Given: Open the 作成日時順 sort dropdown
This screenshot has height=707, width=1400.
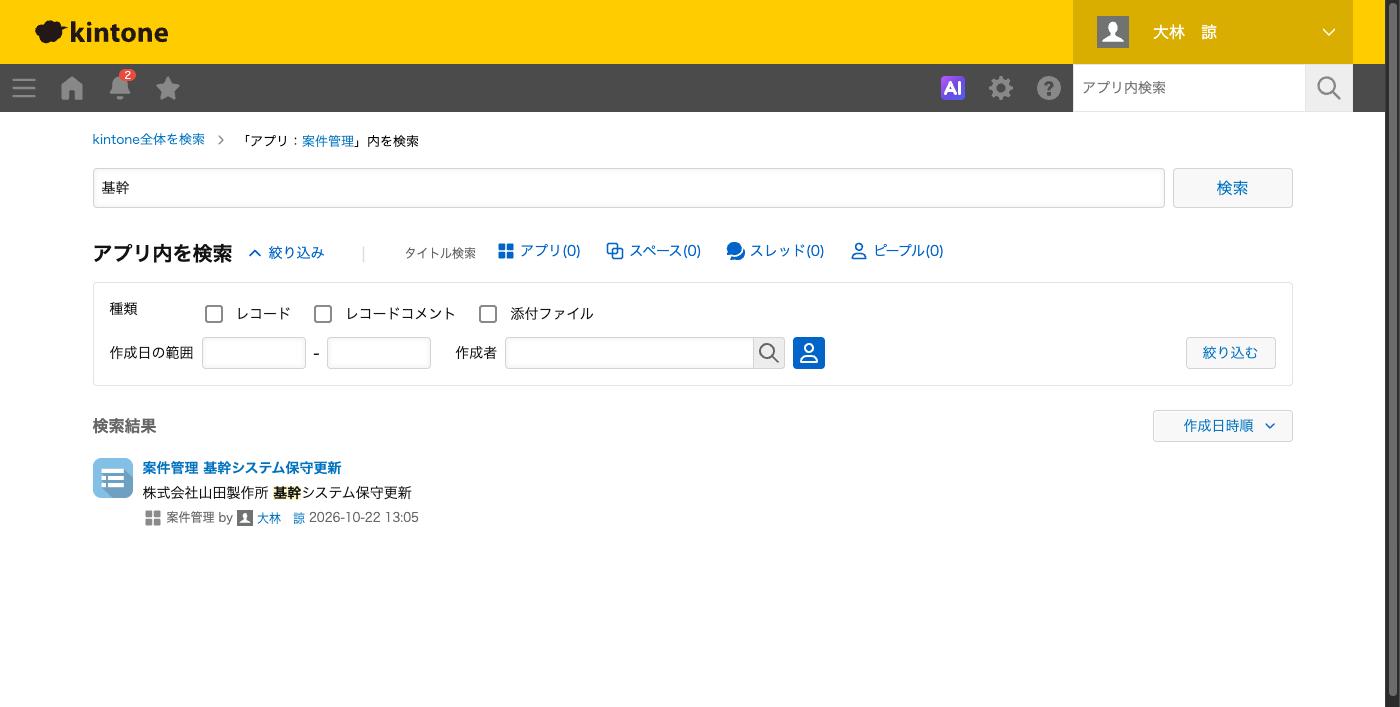Looking at the screenshot, I should [1223, 426].
